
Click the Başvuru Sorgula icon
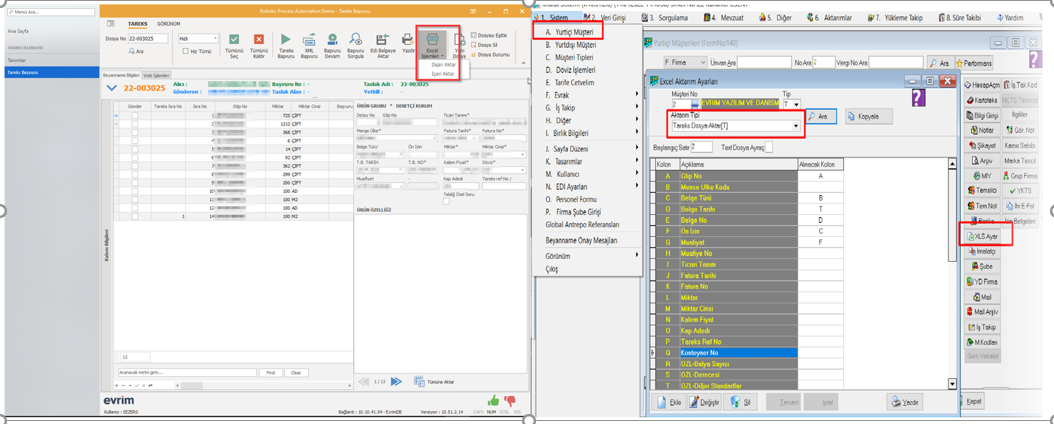[356, 40]
